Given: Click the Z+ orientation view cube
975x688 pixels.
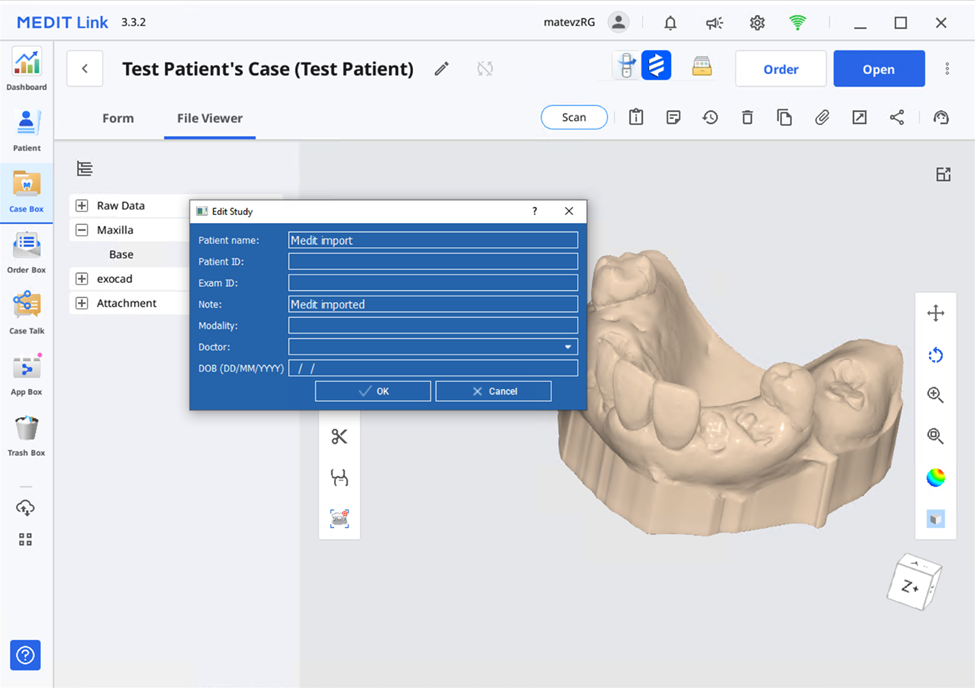Looking at the screenshot, I should [x=913, y=583].
